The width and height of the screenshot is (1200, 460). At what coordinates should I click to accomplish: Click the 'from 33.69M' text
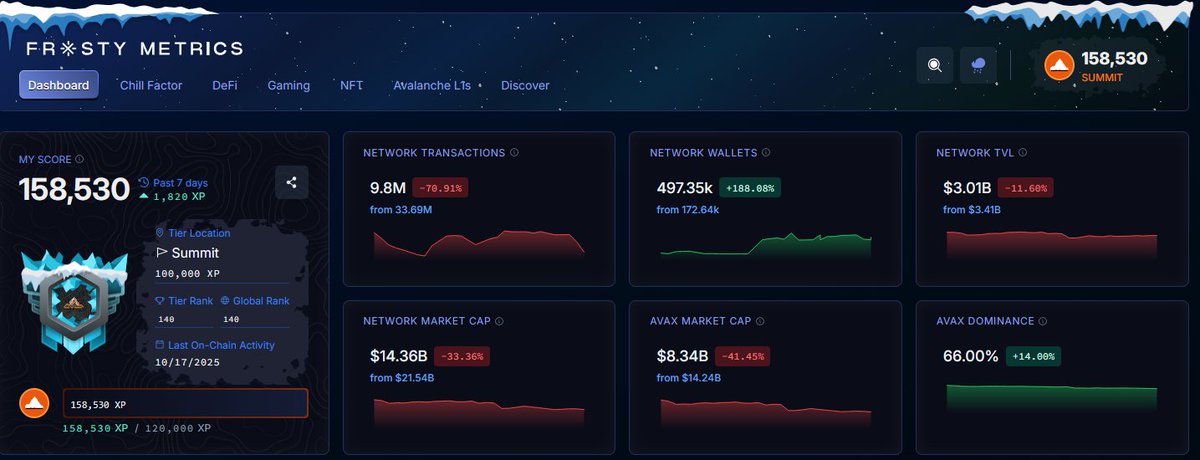click(401, 210)
